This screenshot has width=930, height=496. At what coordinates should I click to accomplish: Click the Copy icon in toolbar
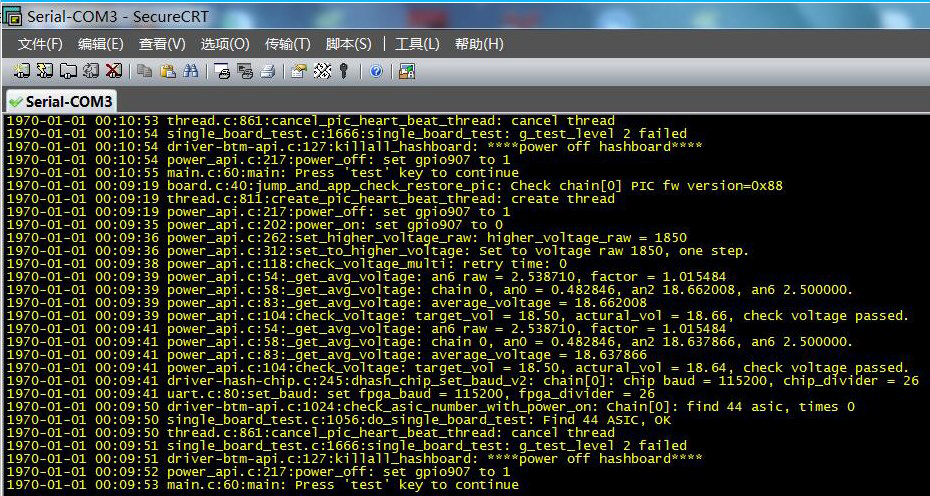[x=144, y=72]
